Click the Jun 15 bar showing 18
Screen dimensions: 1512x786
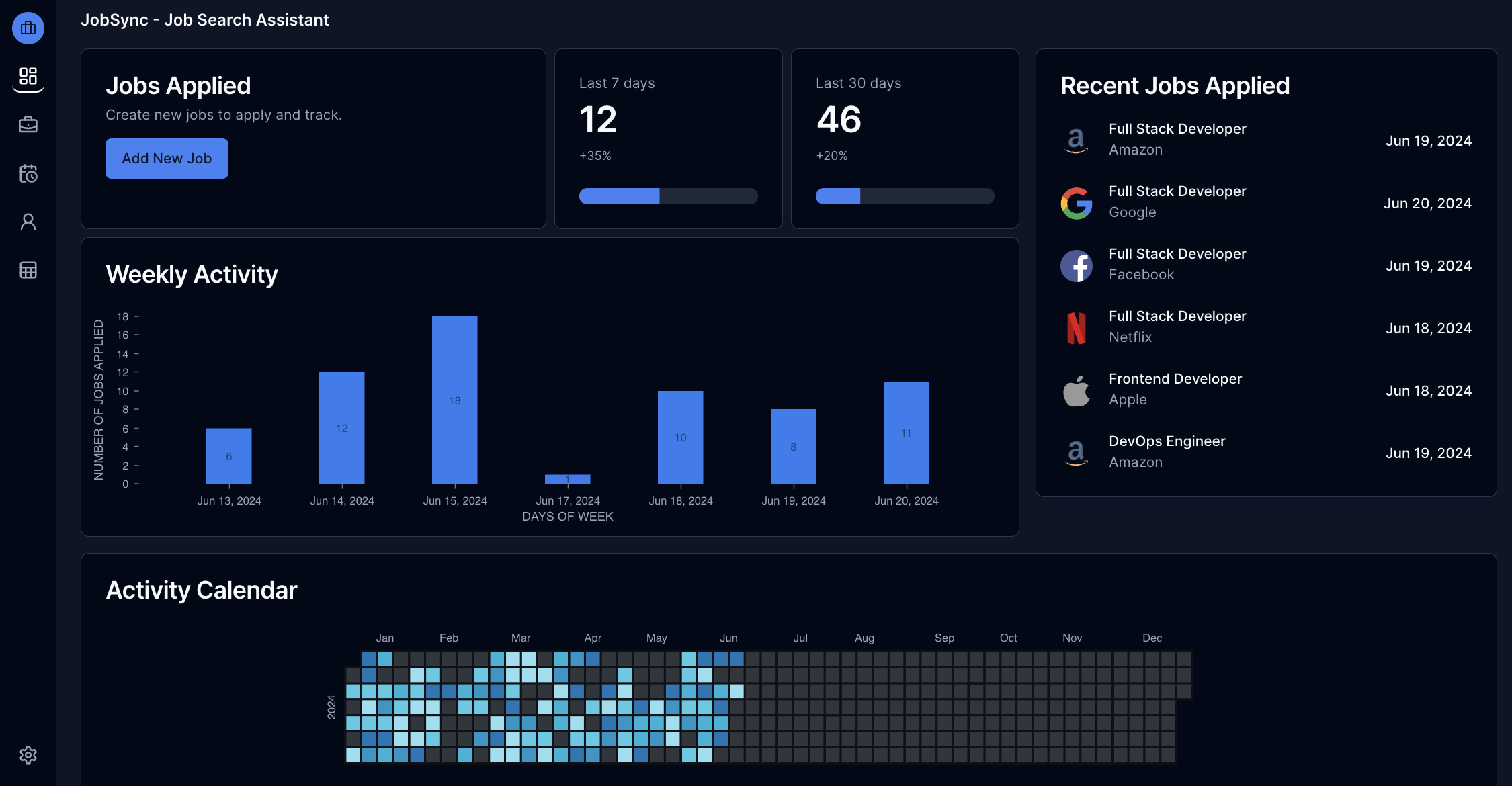point(455,400)
